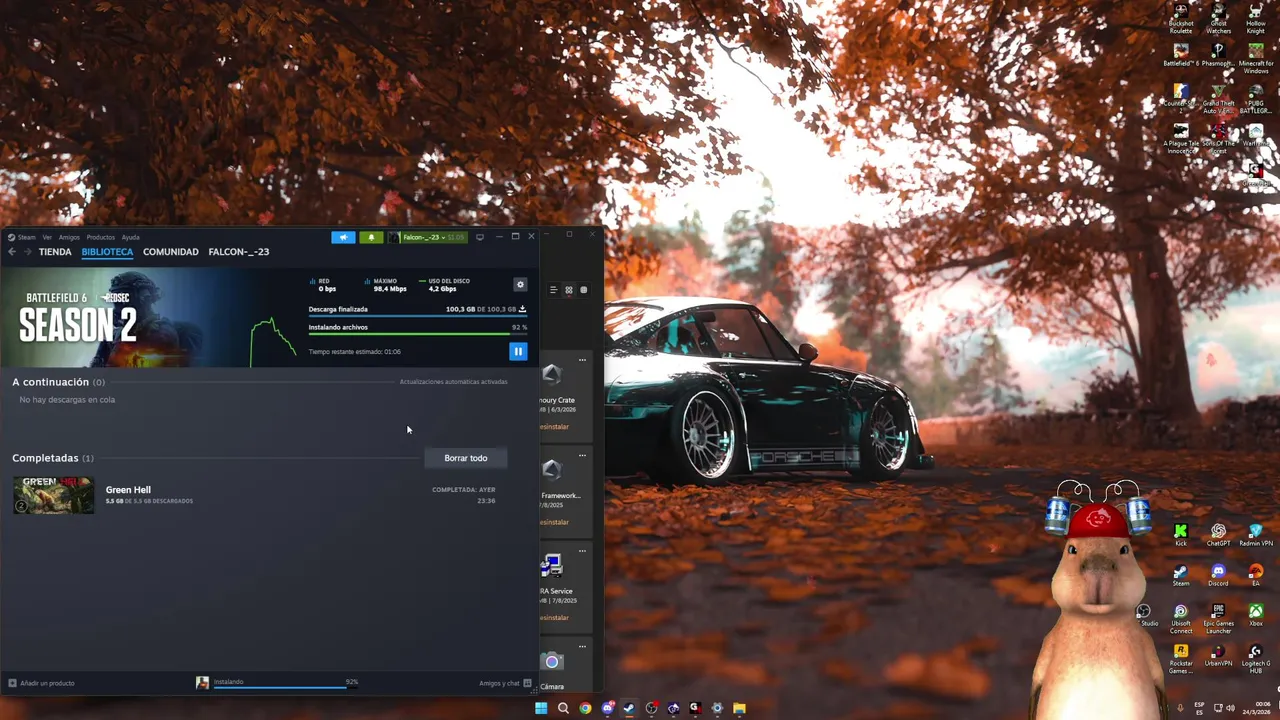
Task: Open PUBG BATTLEGROUNDS desktop shortcut
Action: click(x=1256, y=98)
